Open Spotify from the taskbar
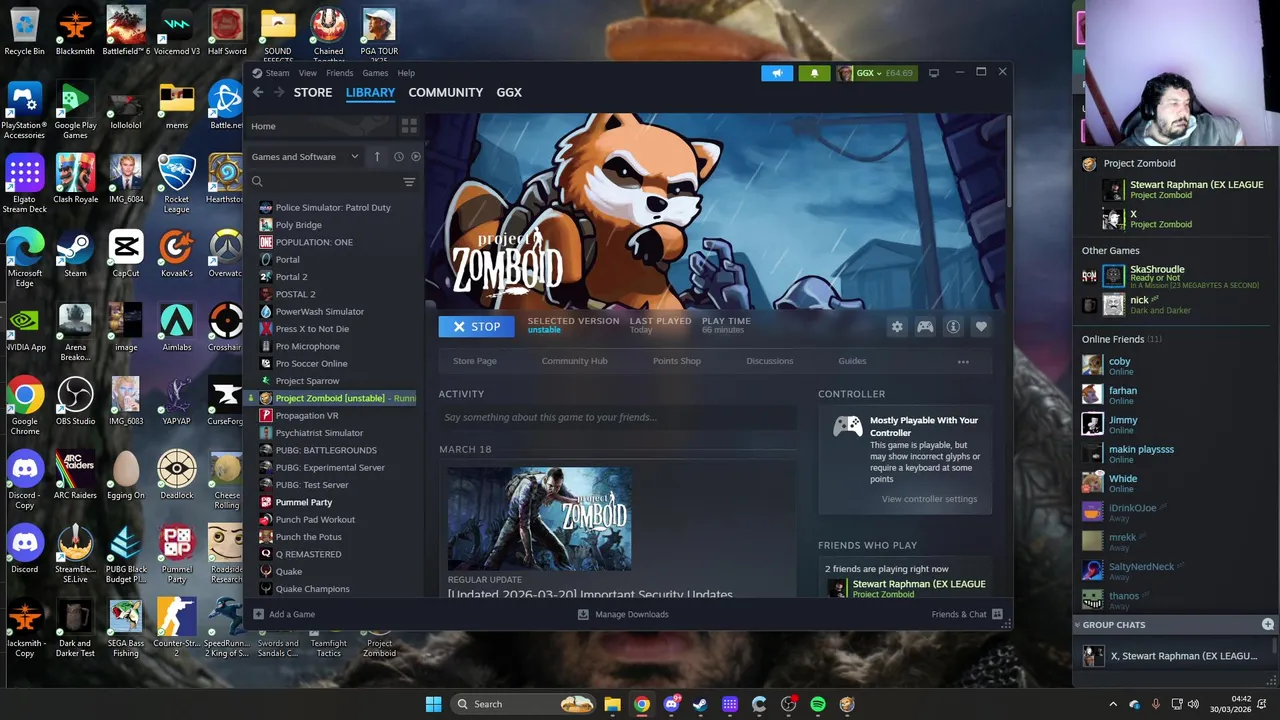This screenshot has height=720, width=1280. (818, 704)
